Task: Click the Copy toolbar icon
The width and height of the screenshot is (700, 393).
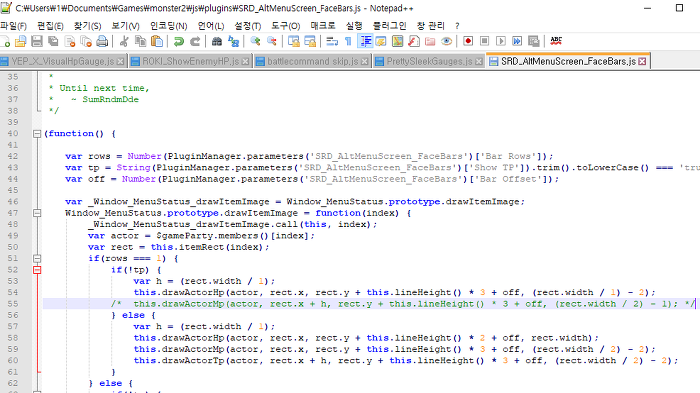Action: pyautogui.click(x=141, y=42)
